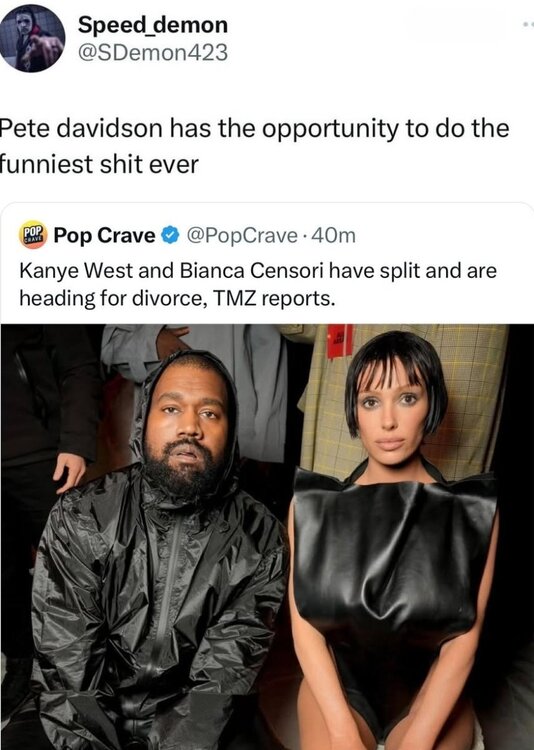Open the @PopCrave handle
The height and width of the screenshot is (750, 534).
click(x=242, y=235)
